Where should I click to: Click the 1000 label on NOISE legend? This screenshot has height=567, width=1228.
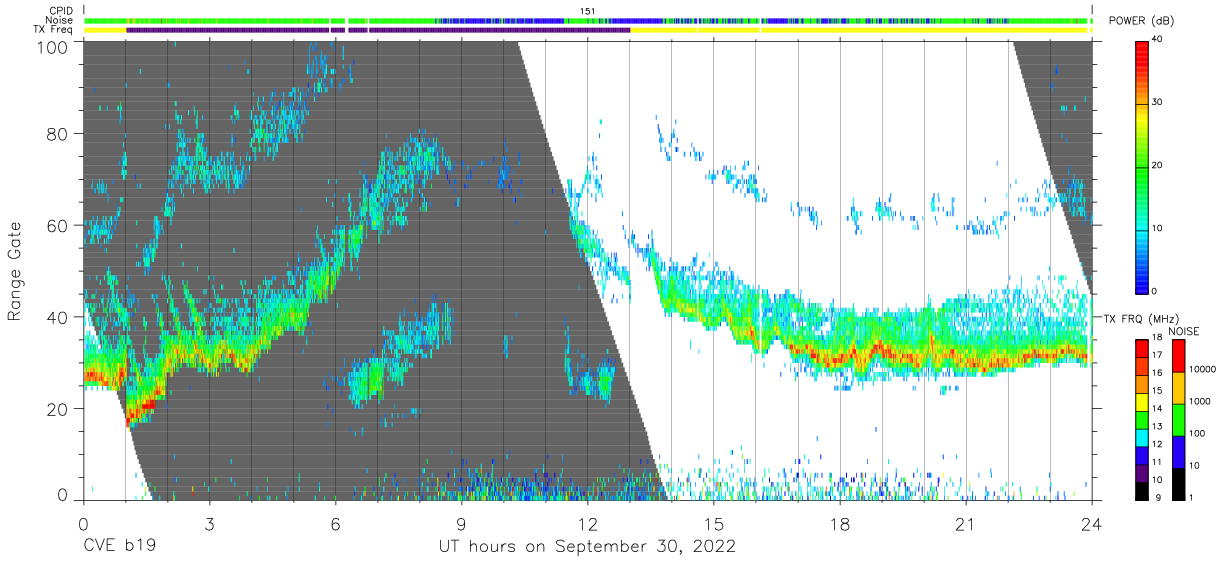coord(1200,401)
